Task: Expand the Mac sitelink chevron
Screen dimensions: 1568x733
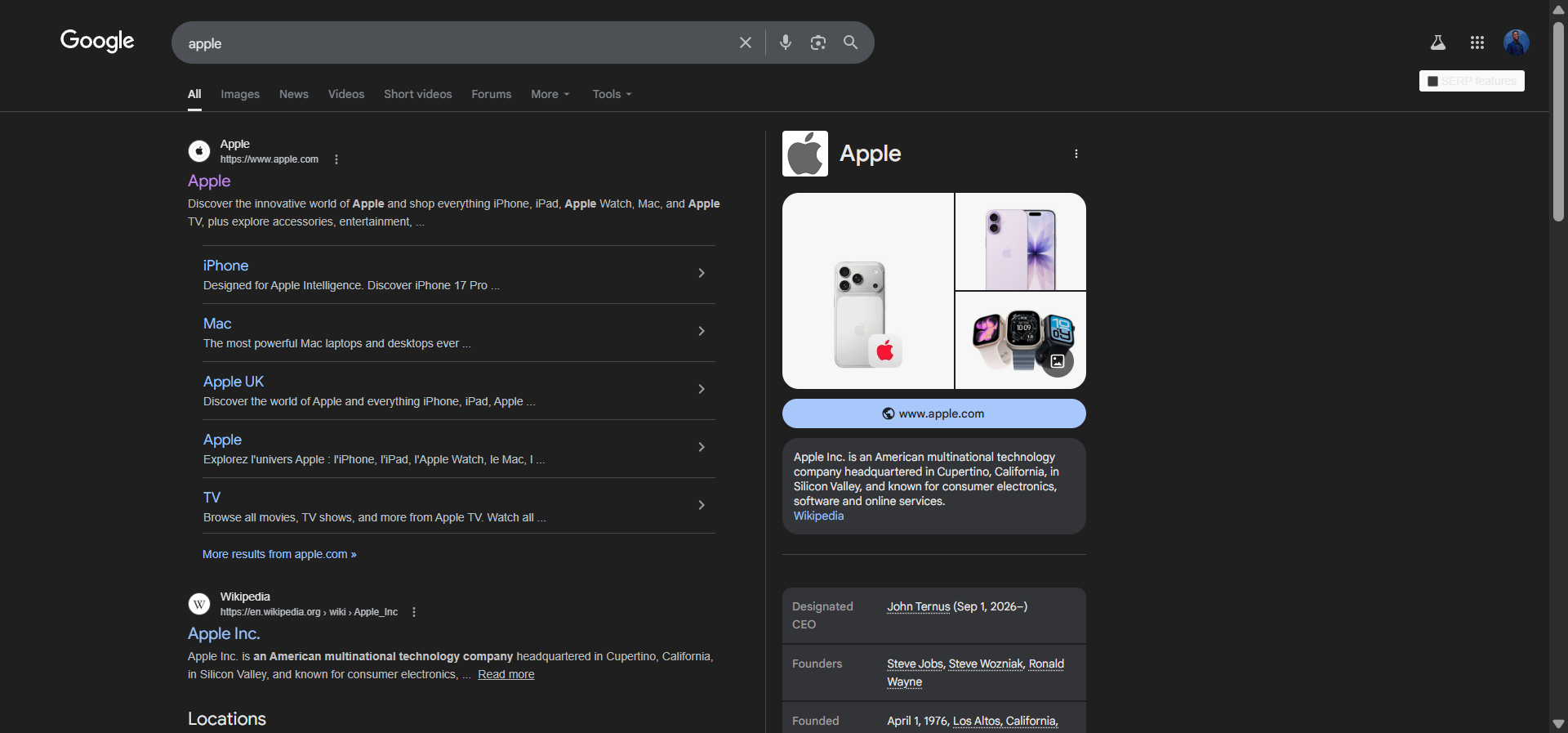Action: pos(702,331)
